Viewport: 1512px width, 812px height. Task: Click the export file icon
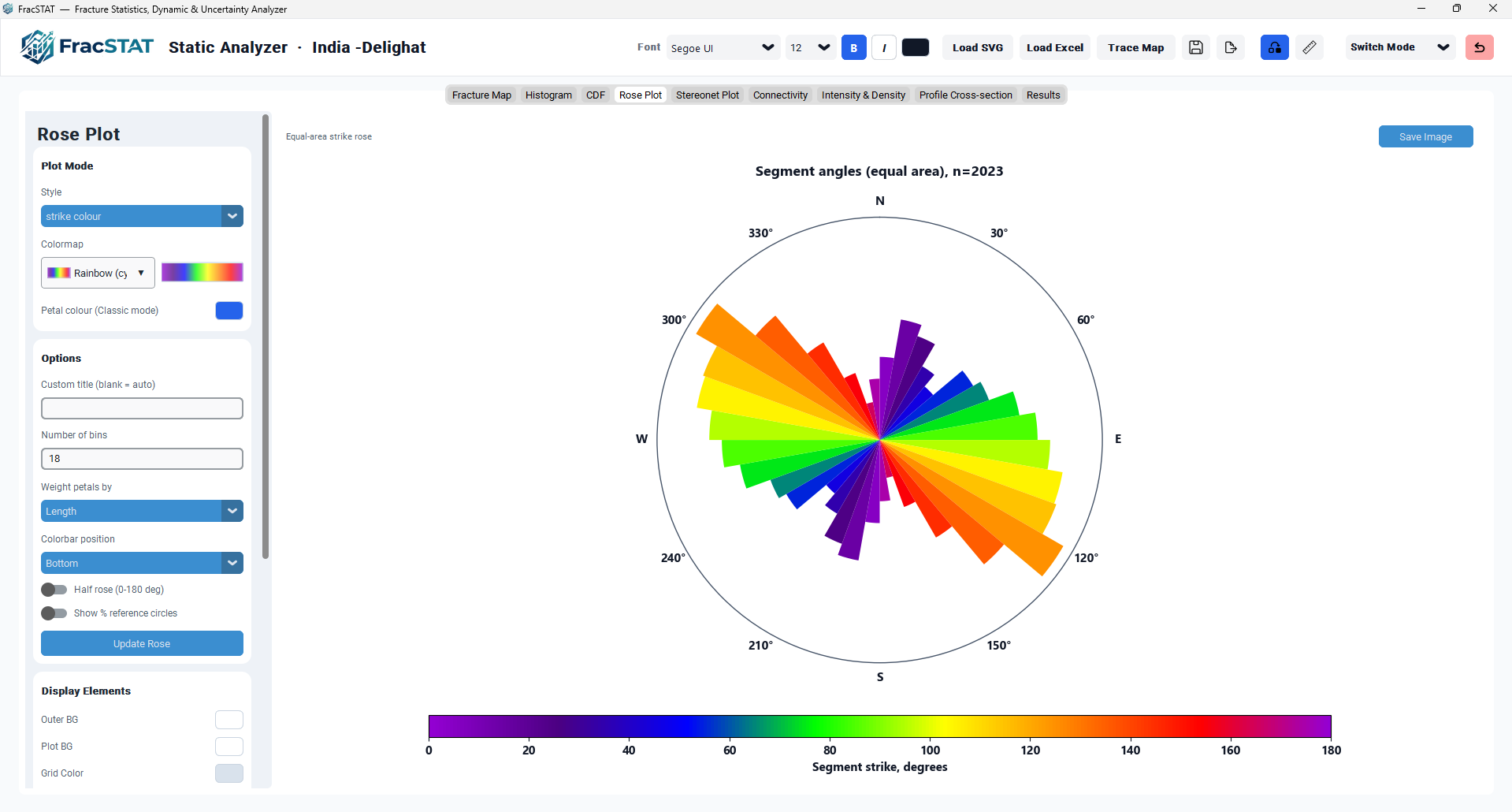click(1231, 47)
